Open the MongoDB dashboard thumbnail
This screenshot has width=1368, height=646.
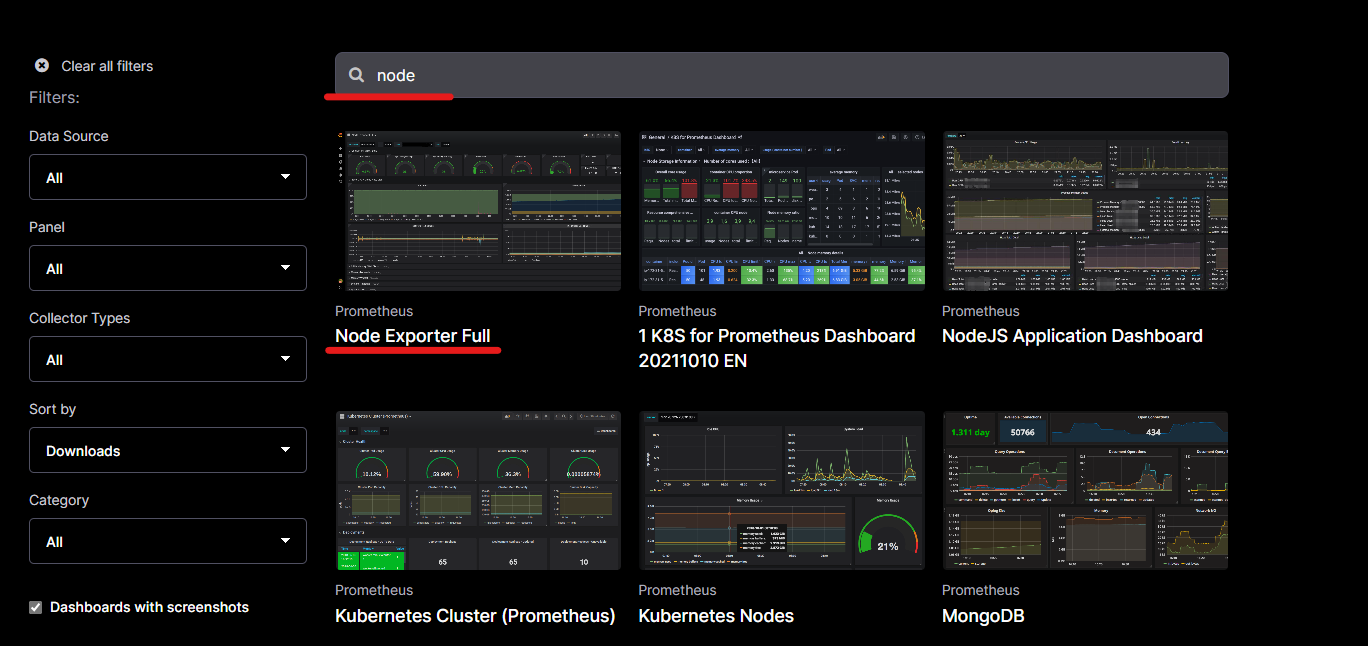click(1085, 490)
